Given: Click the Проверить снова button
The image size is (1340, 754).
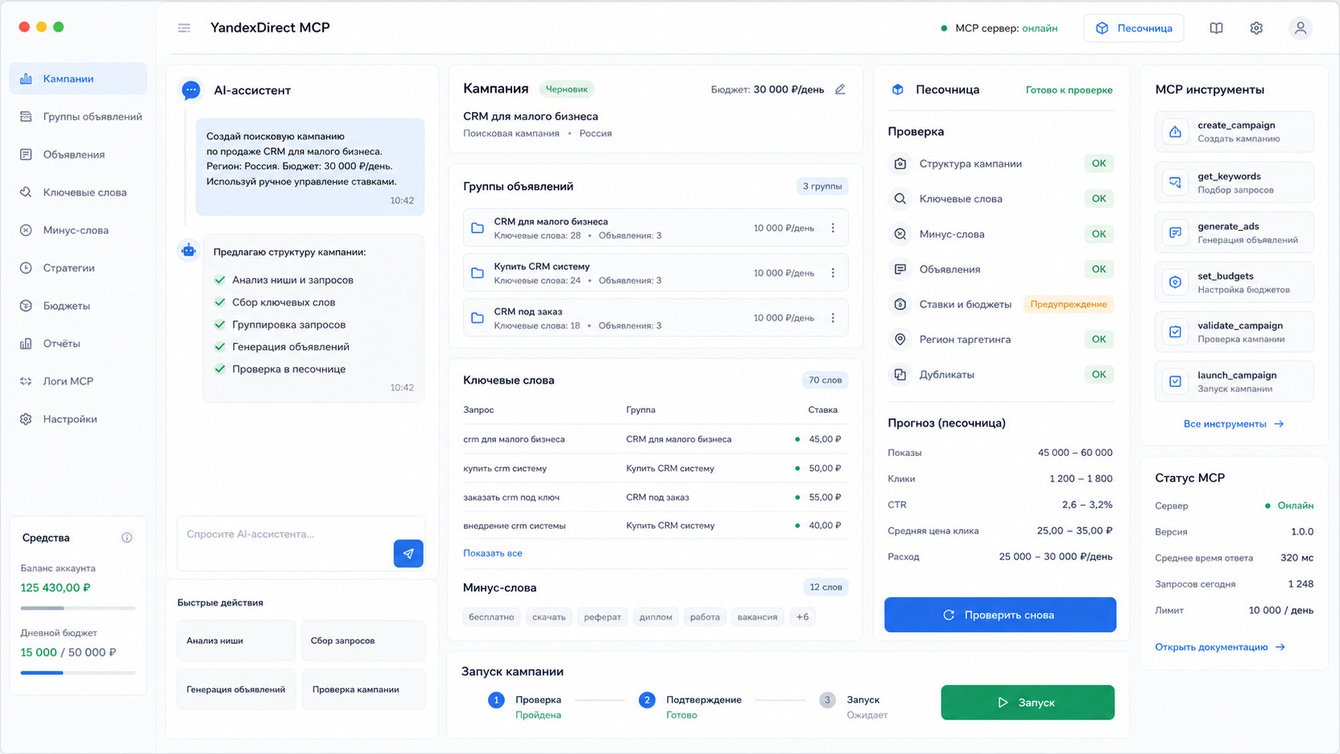Looking at the screenshot, I should click(1000, 615).
